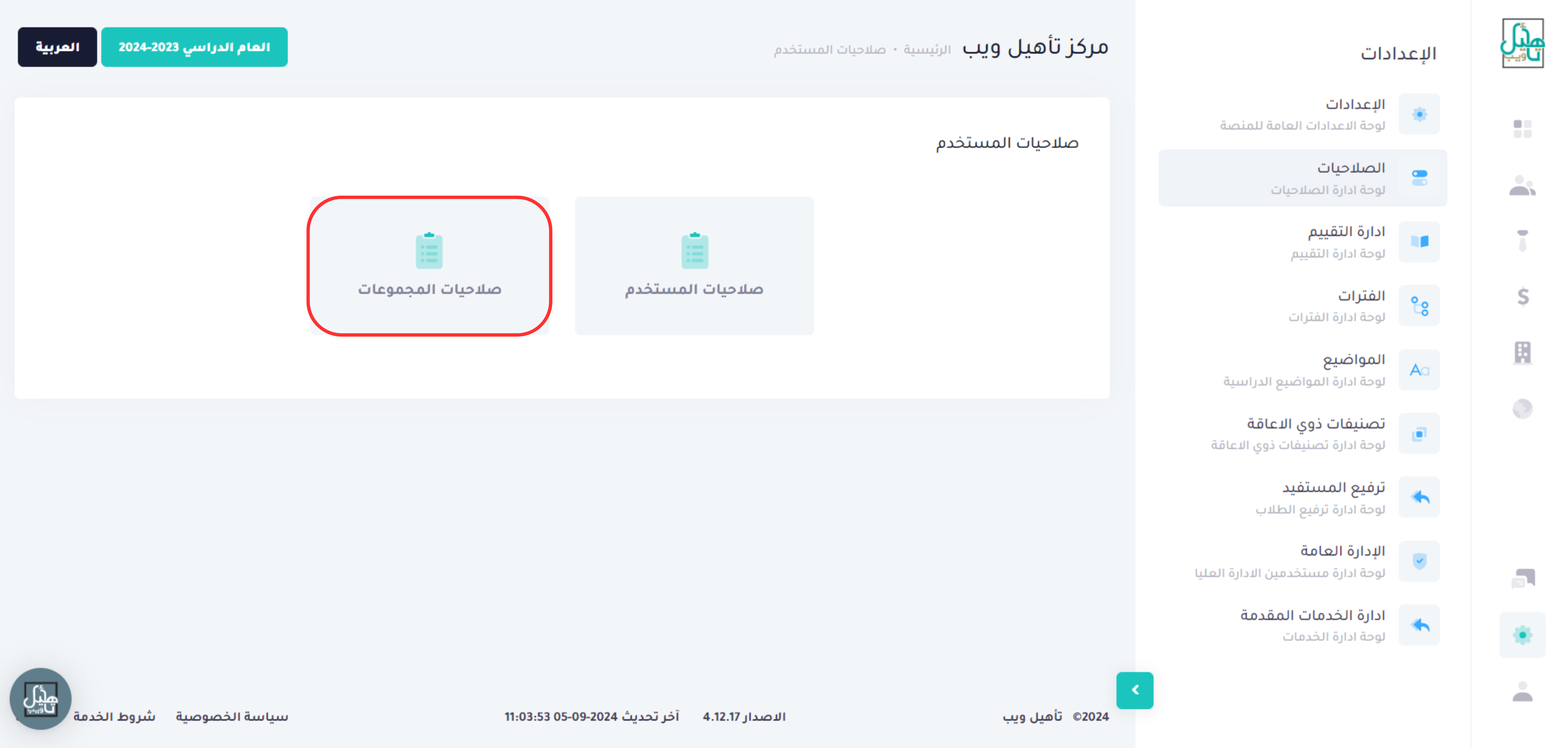
Task: Select the الإعدادات menu entry
Action: coord(1303,114)
